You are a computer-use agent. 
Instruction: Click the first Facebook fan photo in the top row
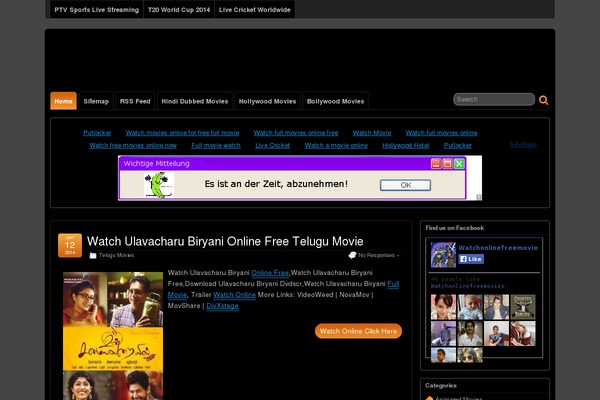click(443, 307)
